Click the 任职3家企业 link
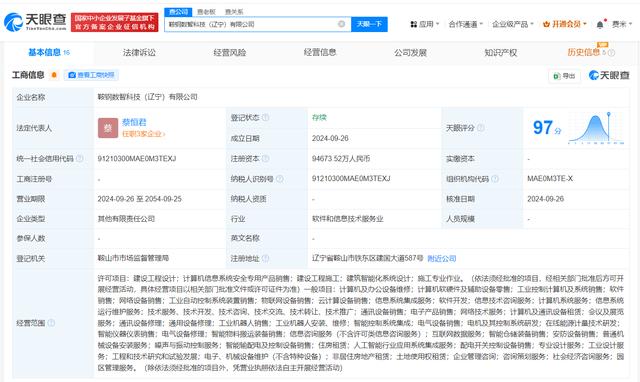Screen dimensions: 640x382 144,134
